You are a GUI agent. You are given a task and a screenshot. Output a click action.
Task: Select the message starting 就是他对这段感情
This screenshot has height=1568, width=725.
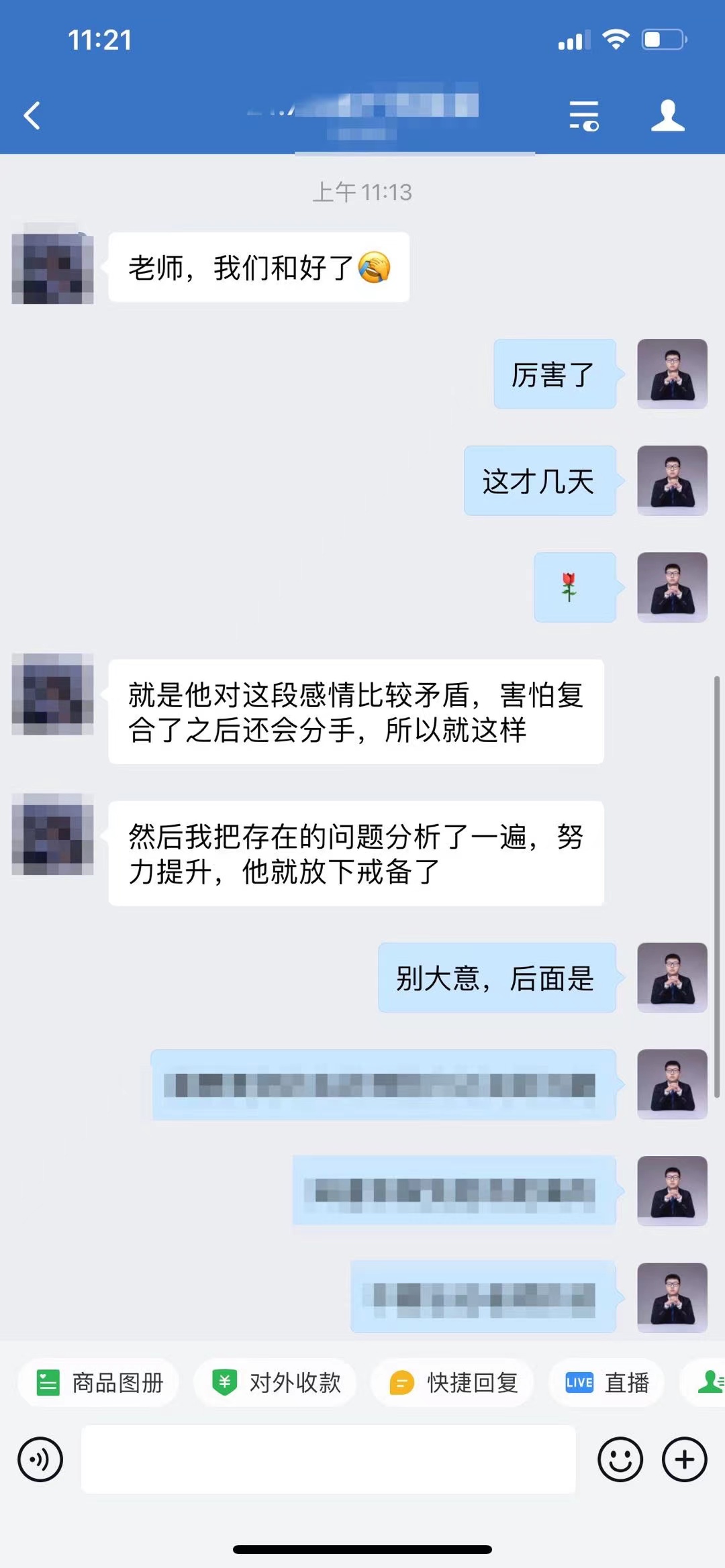[x=356, y=712]
